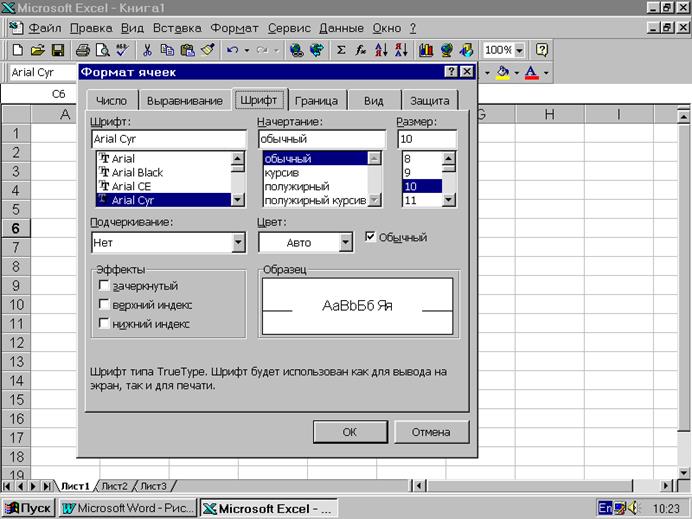
Task: Open the Fill Color dropdown arrow
Action: 516,72
